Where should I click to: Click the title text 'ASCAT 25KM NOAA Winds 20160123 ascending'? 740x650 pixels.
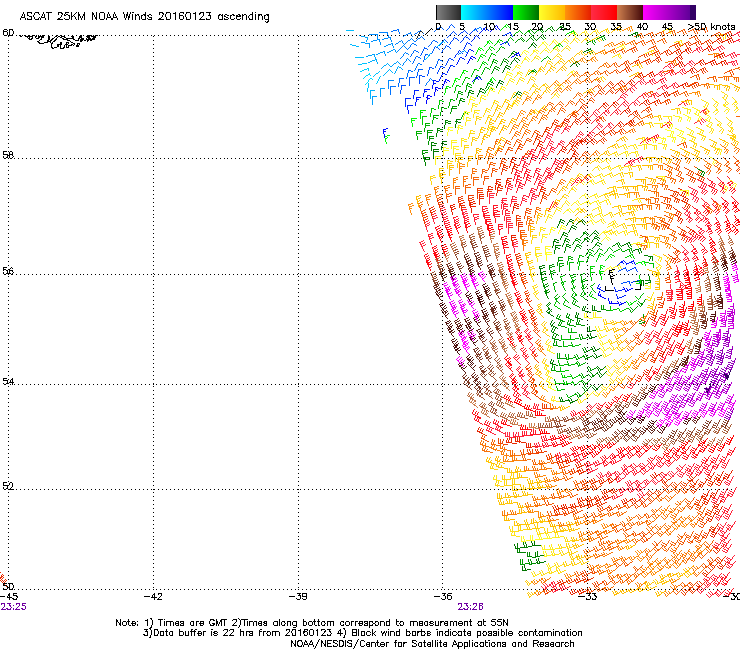[x=144, y=17]
